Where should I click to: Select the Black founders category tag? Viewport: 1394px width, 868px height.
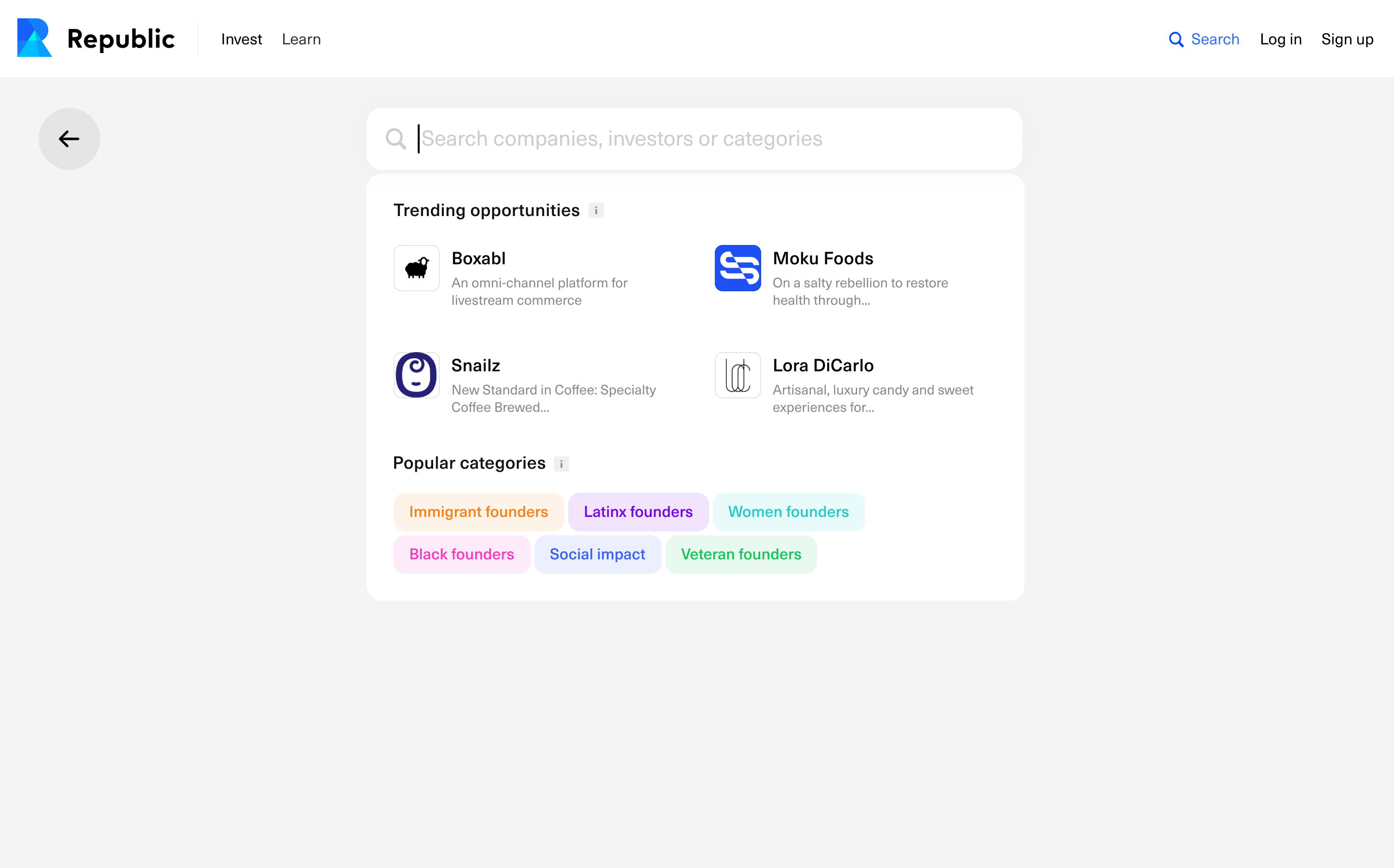pos(462,553)
